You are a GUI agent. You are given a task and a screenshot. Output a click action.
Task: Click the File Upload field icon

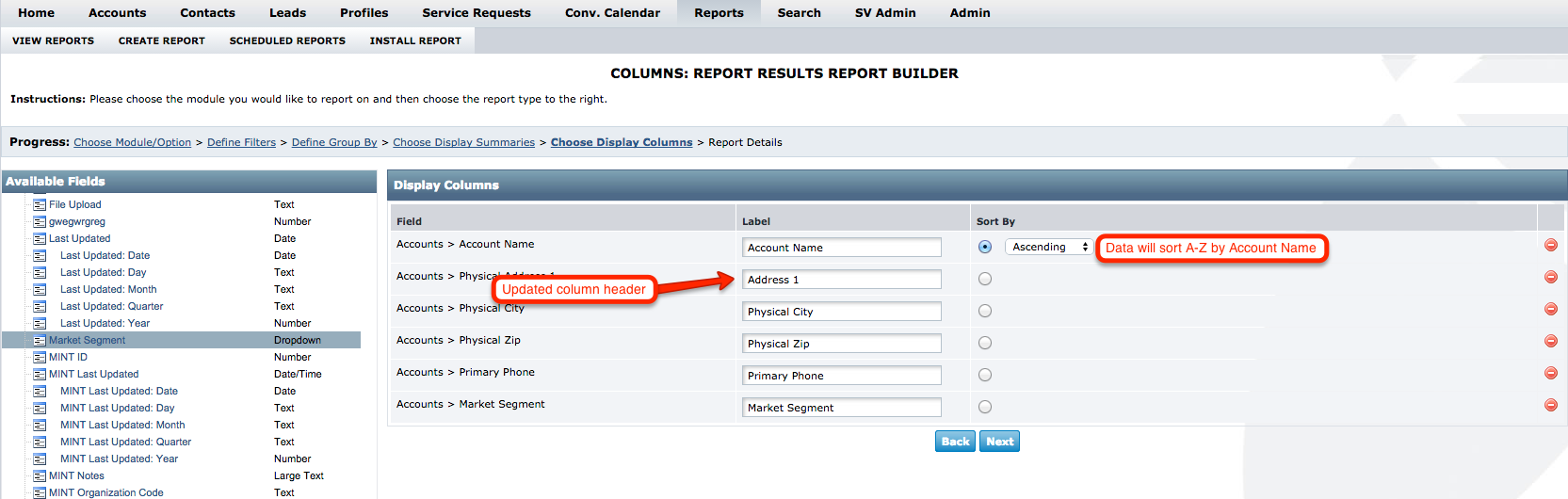tap(40, 204)
